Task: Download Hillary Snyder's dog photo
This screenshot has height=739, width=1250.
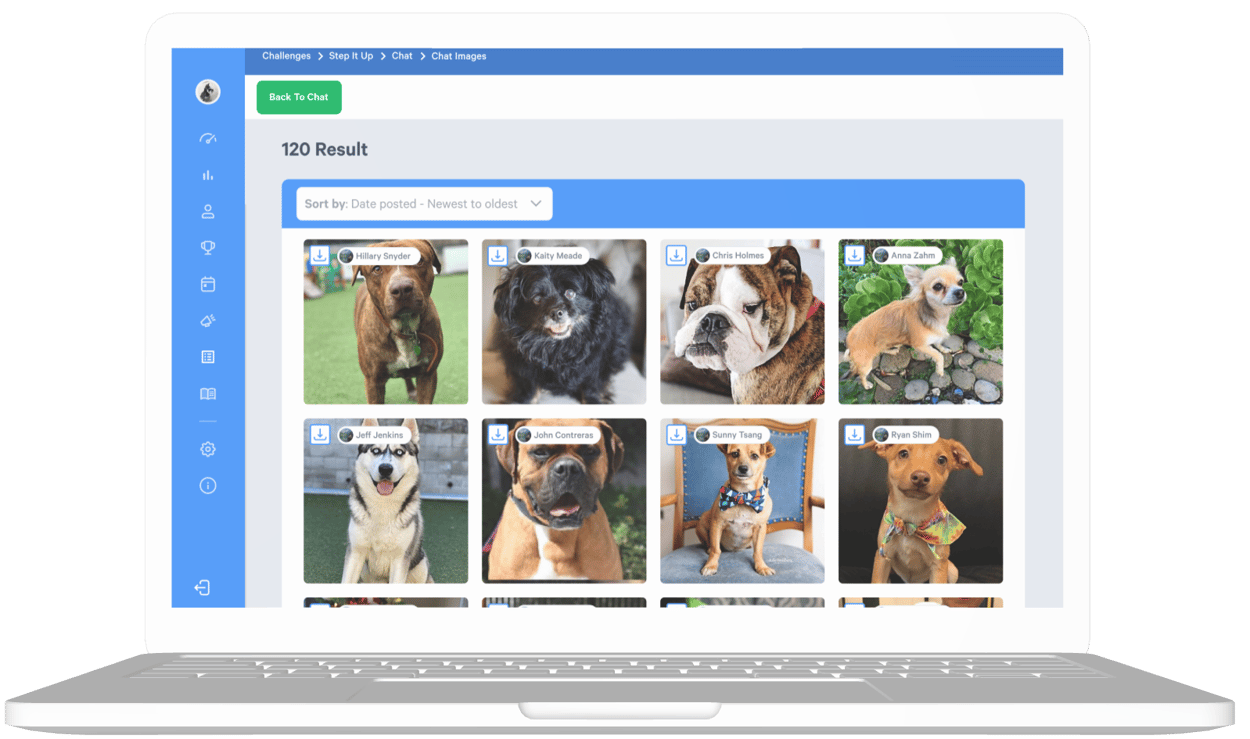Action: tap(319, 256)
